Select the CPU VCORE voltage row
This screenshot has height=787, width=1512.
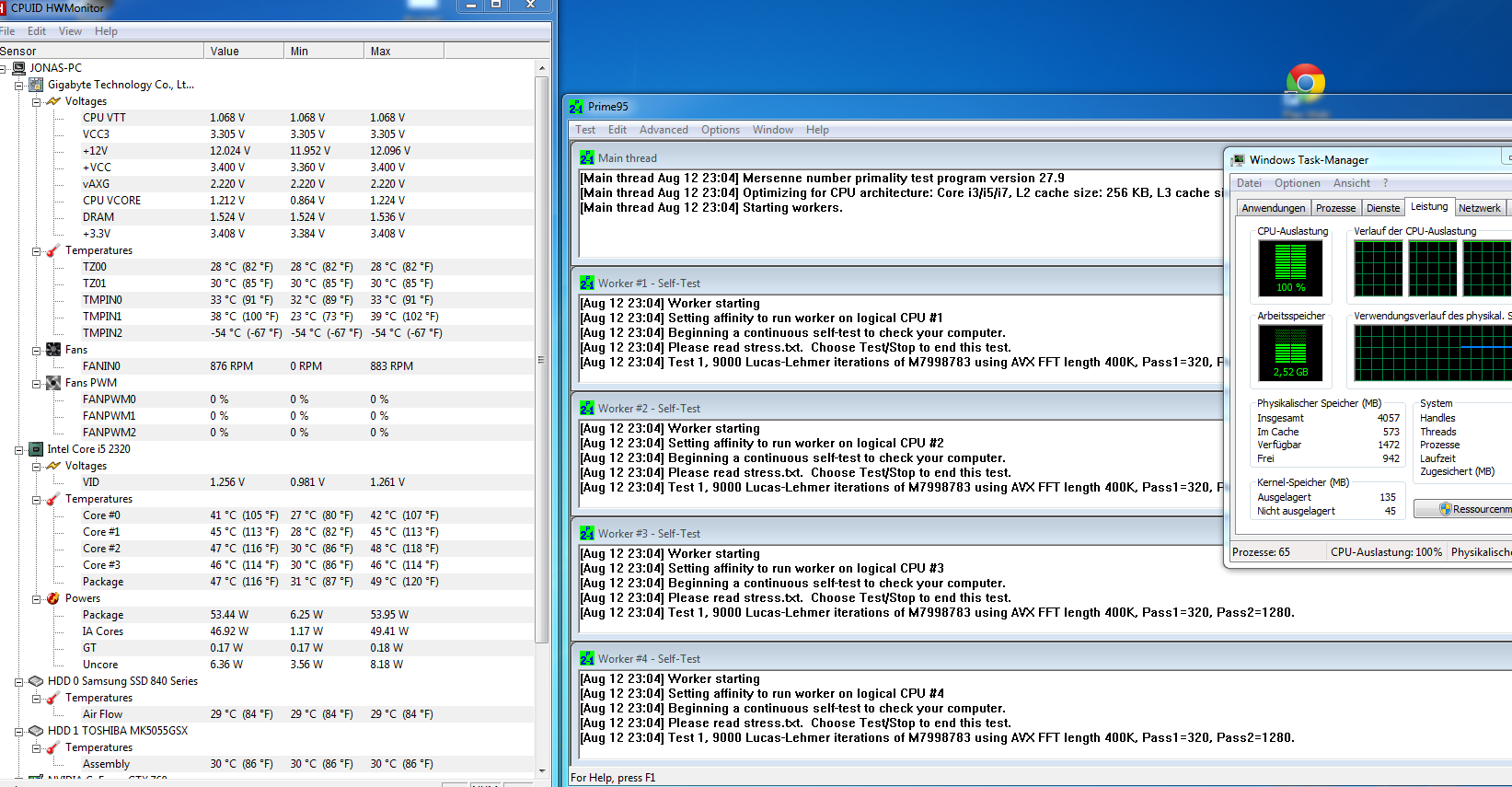tap(267, 201)
